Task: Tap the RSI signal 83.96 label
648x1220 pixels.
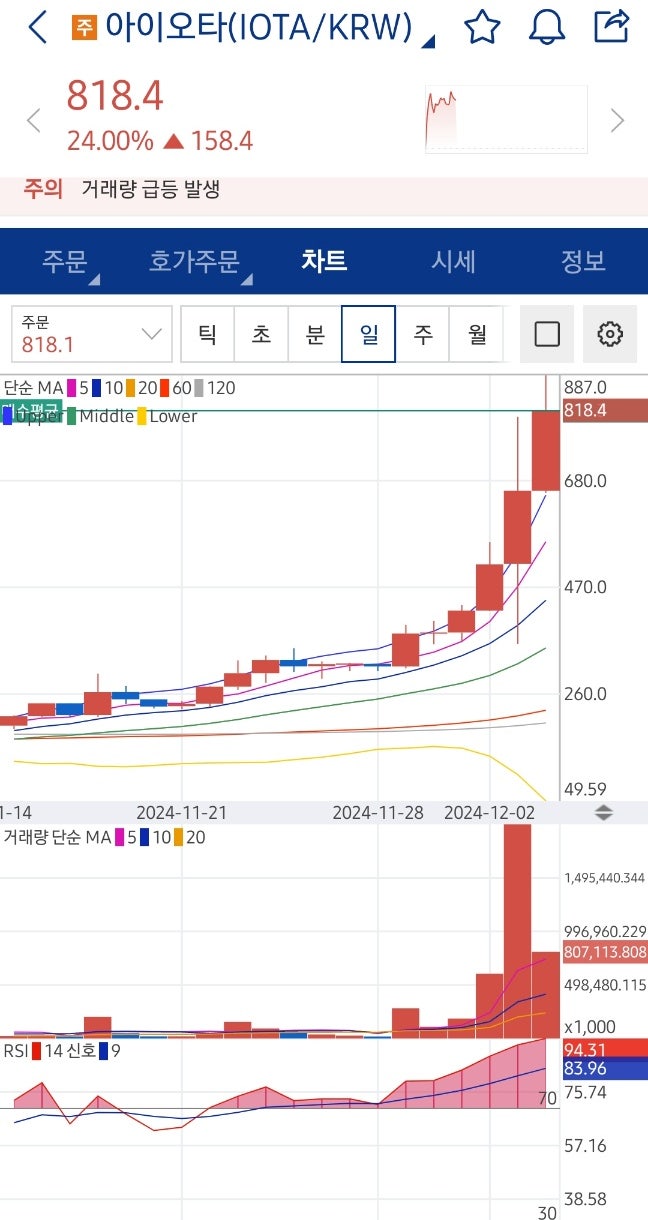Action: pos(605,1070)
